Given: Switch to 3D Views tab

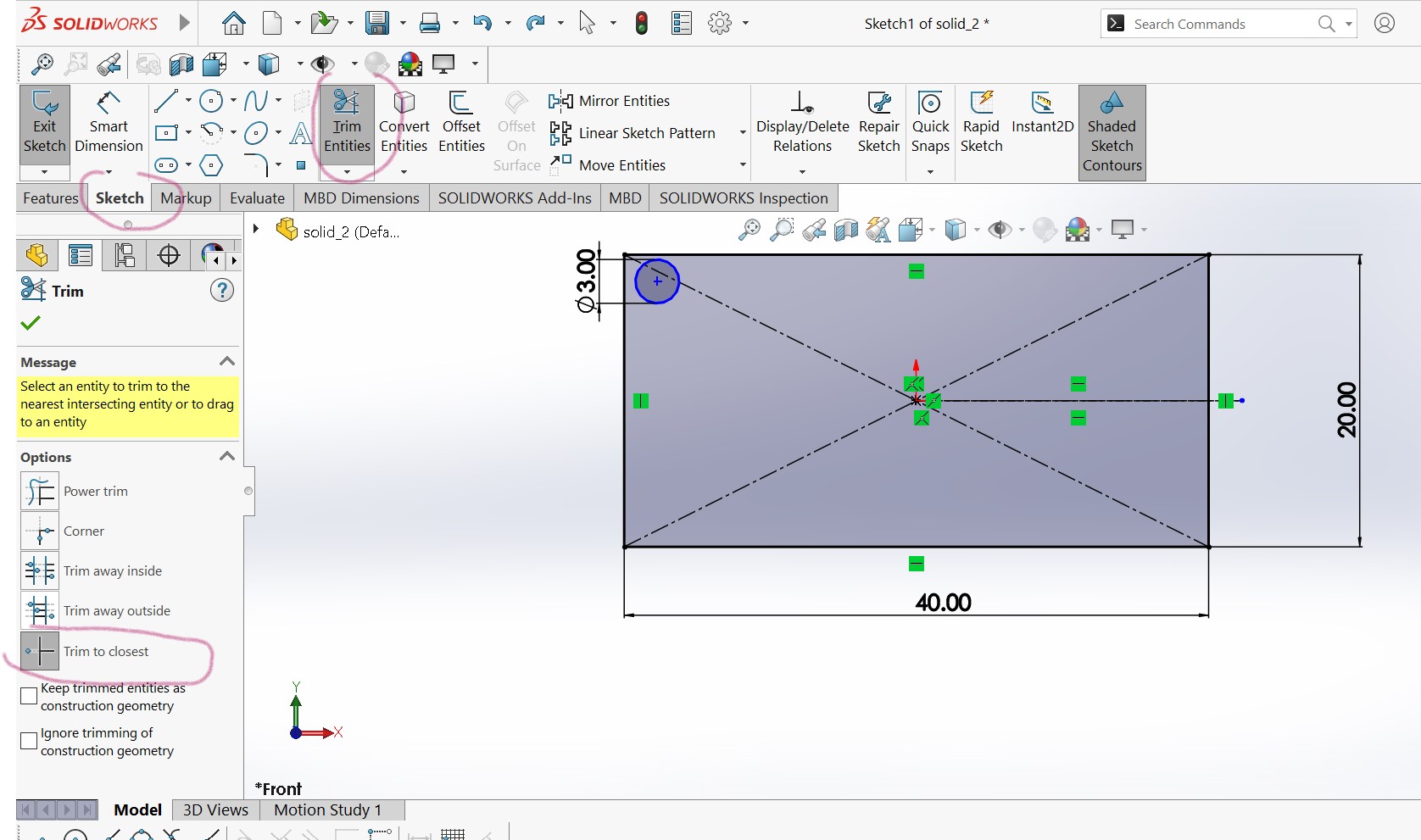Looking at the screenshot, I should point(215,809).
